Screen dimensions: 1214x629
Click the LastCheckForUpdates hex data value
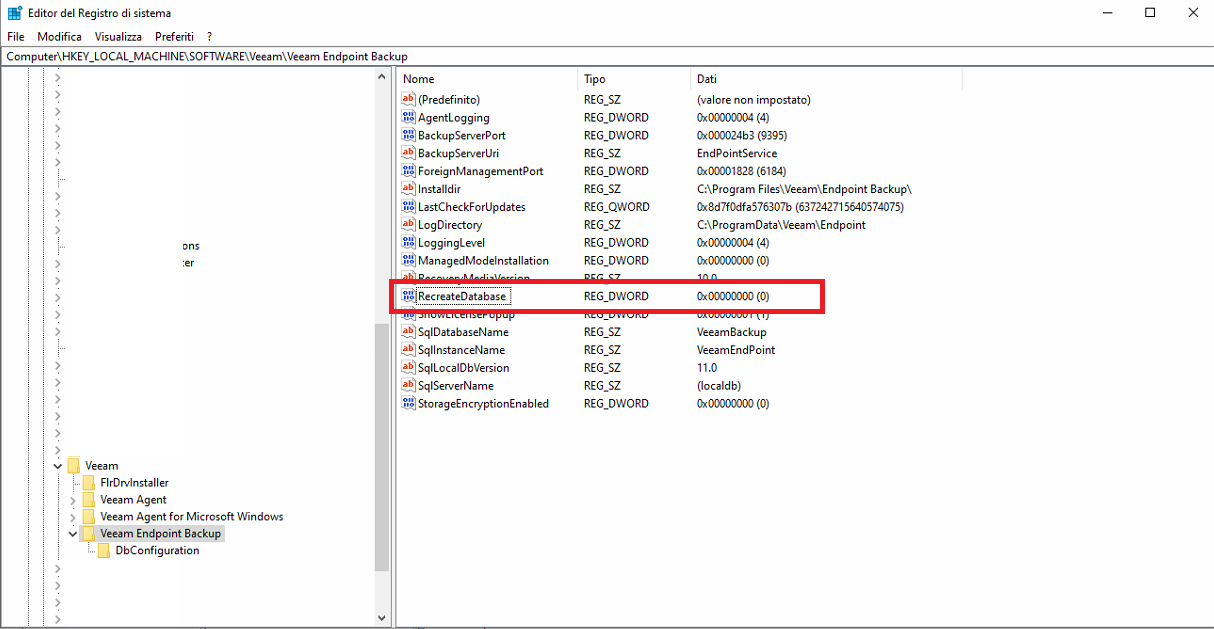tap(800, 207)
